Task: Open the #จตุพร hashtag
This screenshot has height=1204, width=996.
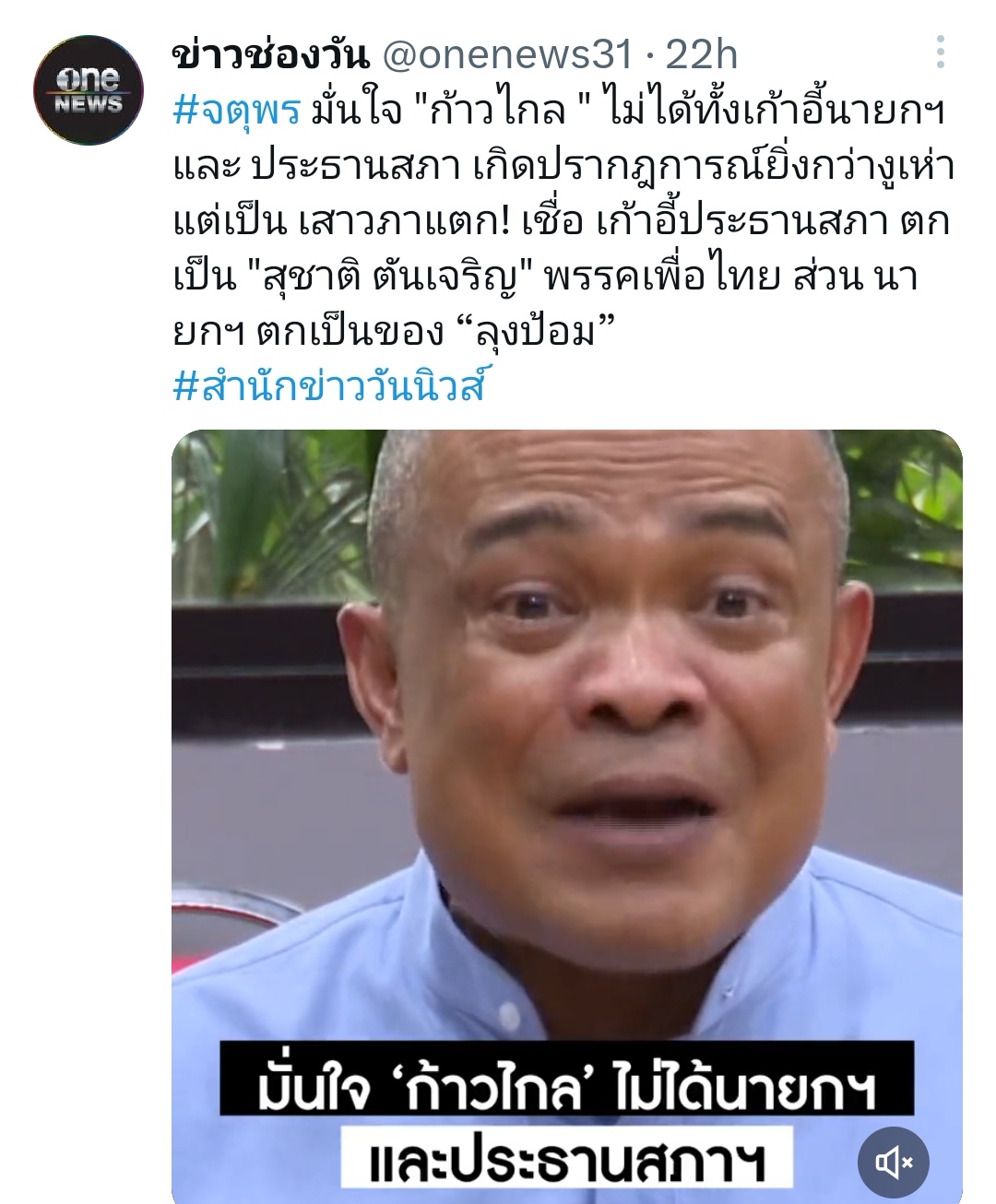Action: click(x=237, y=112)
